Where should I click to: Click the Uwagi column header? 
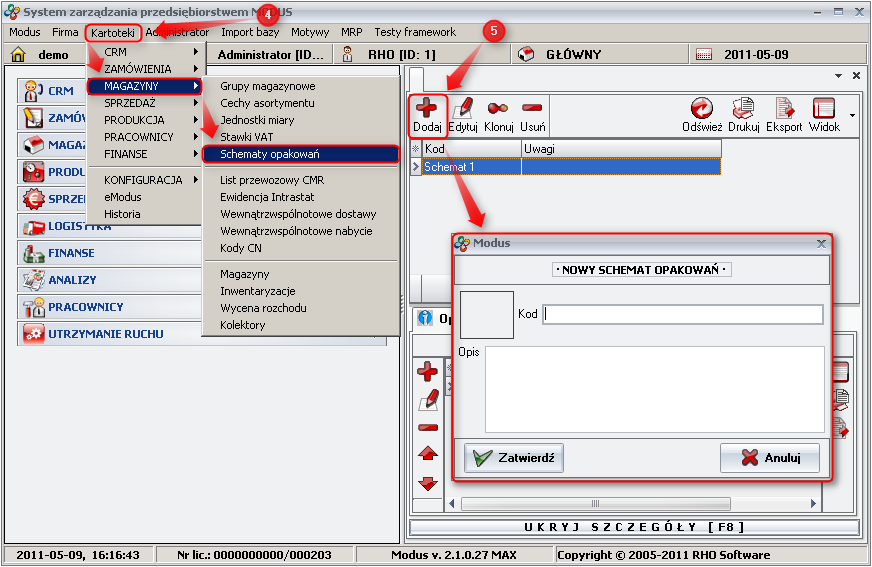coord(621,149)
